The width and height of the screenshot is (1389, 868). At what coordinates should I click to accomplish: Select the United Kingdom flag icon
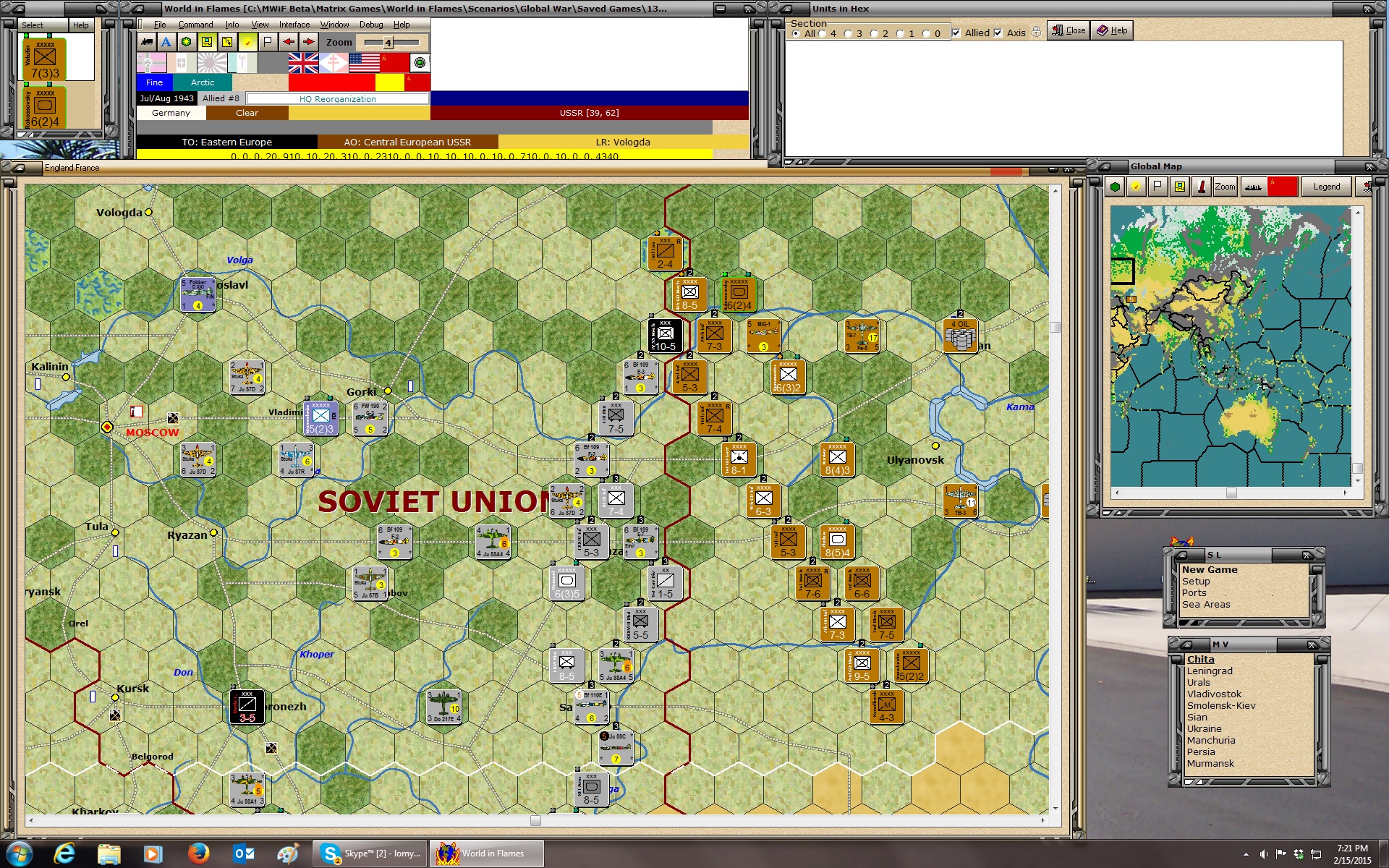(x=303, y=63)
